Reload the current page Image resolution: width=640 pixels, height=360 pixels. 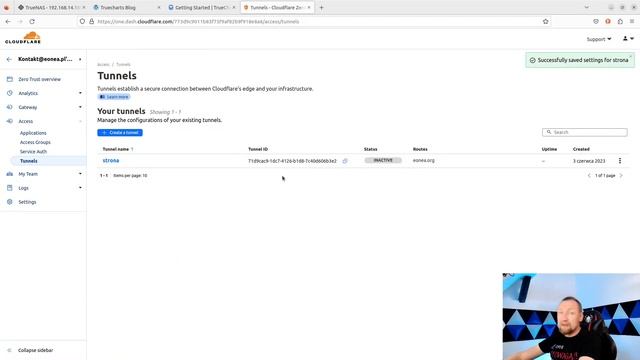(x=32, y=21)
